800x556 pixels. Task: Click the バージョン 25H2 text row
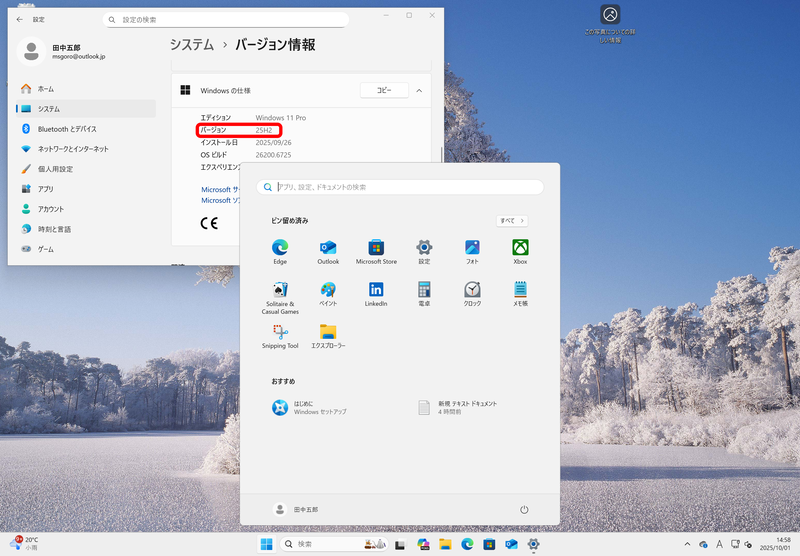coord(239,130)
